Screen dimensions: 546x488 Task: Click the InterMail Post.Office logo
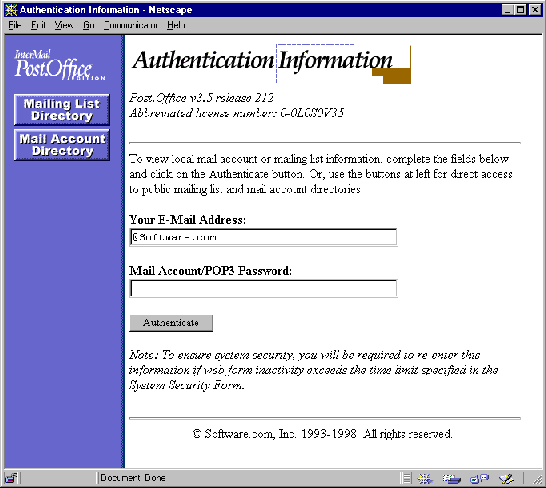pyautogui.click(x=59, y=65)
